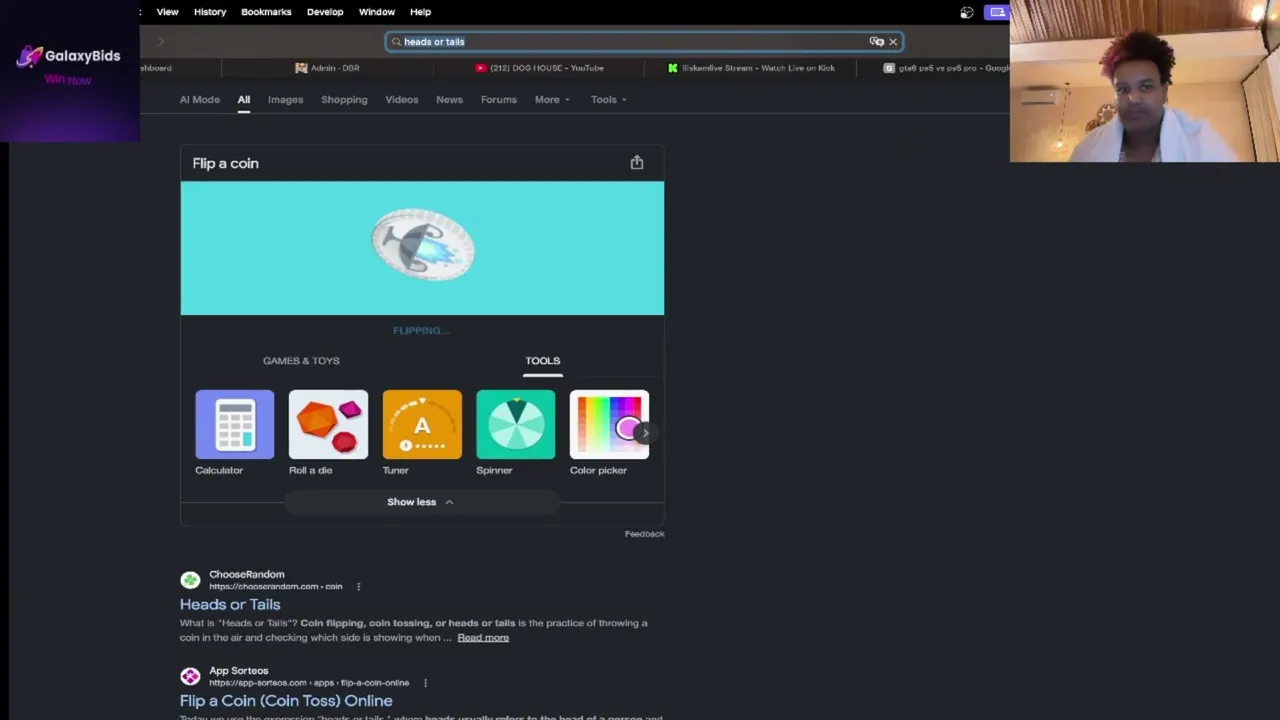Switch to News results tab

pyautogui.click(x=449, y=100)
